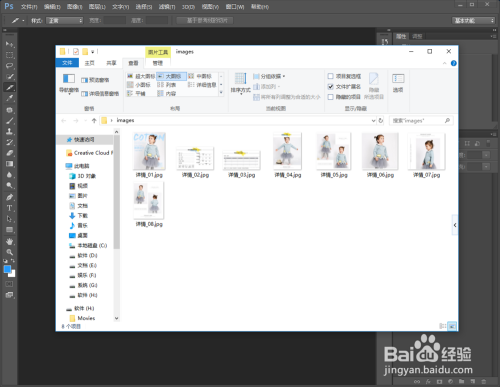Toggle file name extensions checkbox
500x387 pixels.
coord(344,87)
